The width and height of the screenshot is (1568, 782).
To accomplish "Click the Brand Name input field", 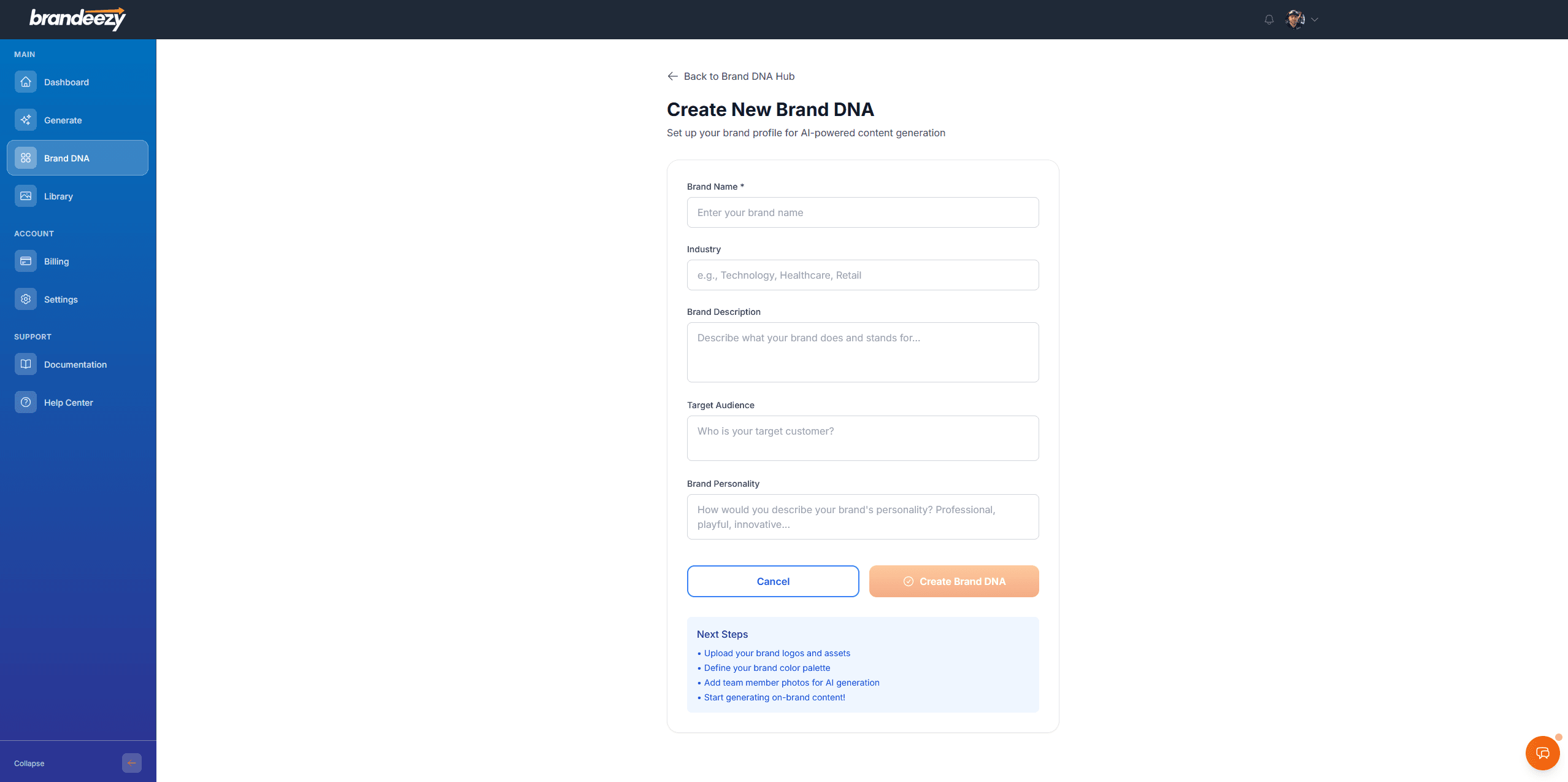I will (862, 212).
